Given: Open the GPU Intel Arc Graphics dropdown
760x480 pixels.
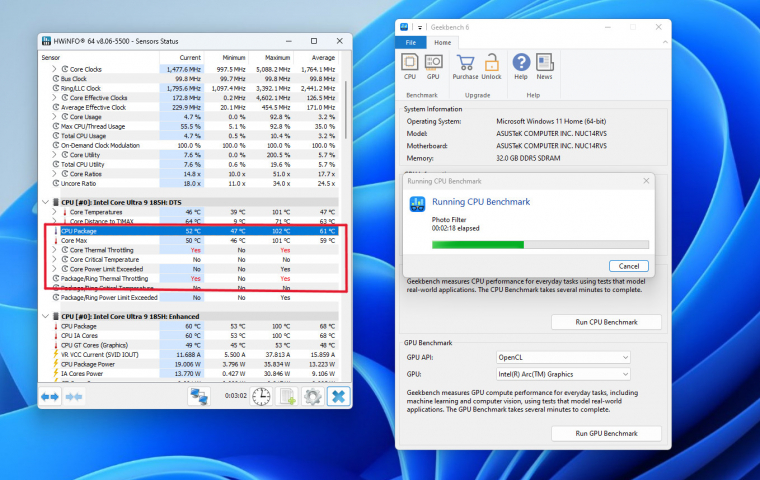Looking at the screenshot, I should pyautogui.click(x=563, y=374).
